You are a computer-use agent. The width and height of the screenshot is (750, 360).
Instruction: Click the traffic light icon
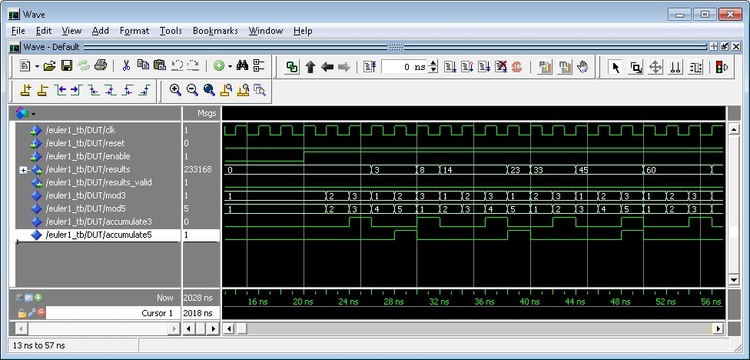tap(721, 67)
